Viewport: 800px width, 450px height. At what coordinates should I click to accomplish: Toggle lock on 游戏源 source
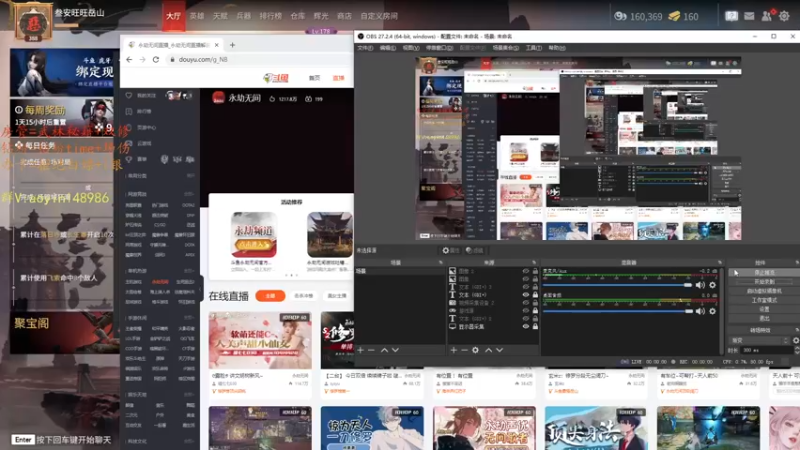[x=535, y=311]
